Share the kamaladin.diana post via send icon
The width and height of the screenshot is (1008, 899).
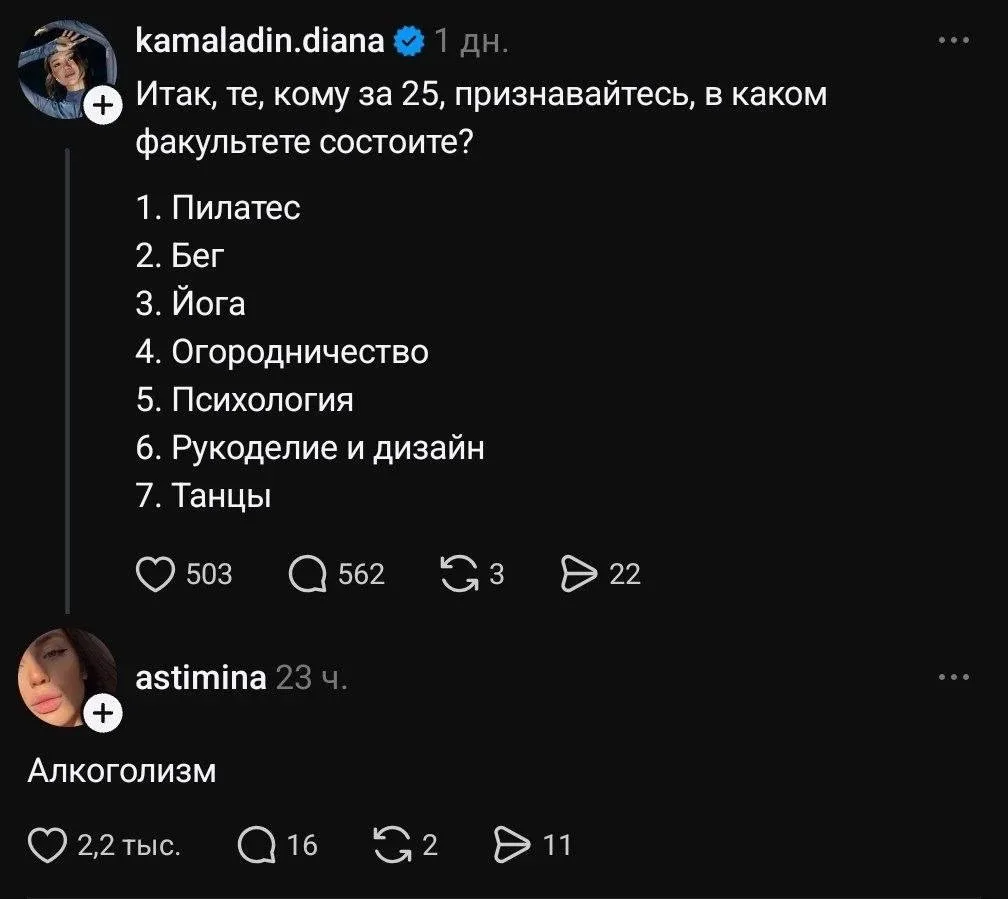tap(580, 574)
